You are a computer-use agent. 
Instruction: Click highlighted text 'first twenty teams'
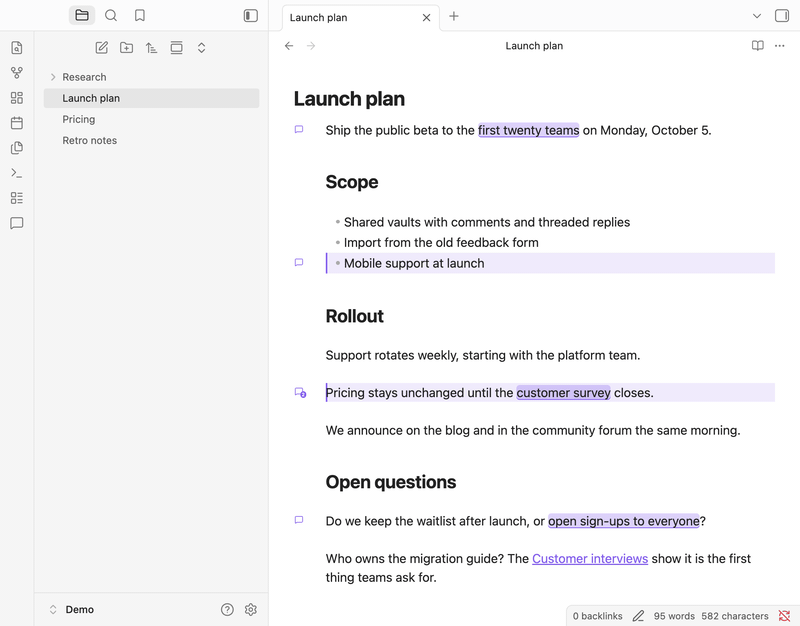(529, 131)
